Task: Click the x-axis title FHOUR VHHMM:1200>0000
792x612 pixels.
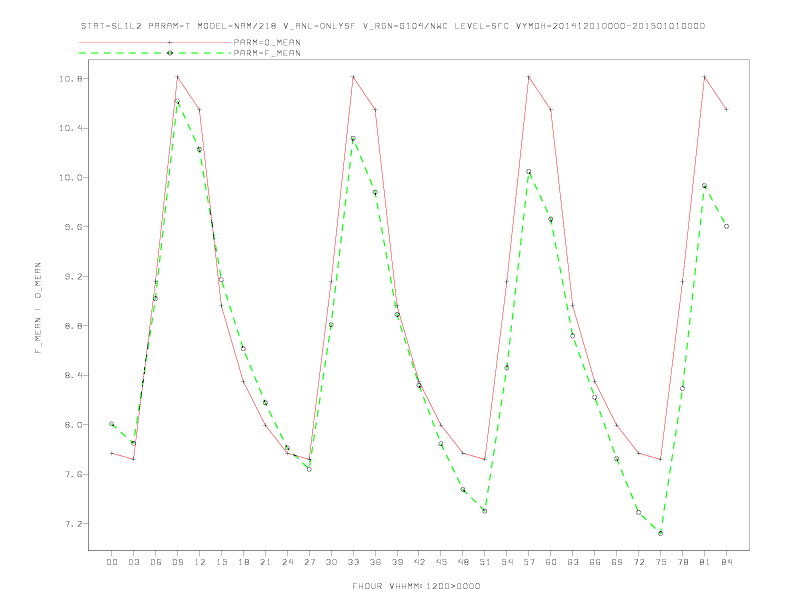Action: (416, 586)
